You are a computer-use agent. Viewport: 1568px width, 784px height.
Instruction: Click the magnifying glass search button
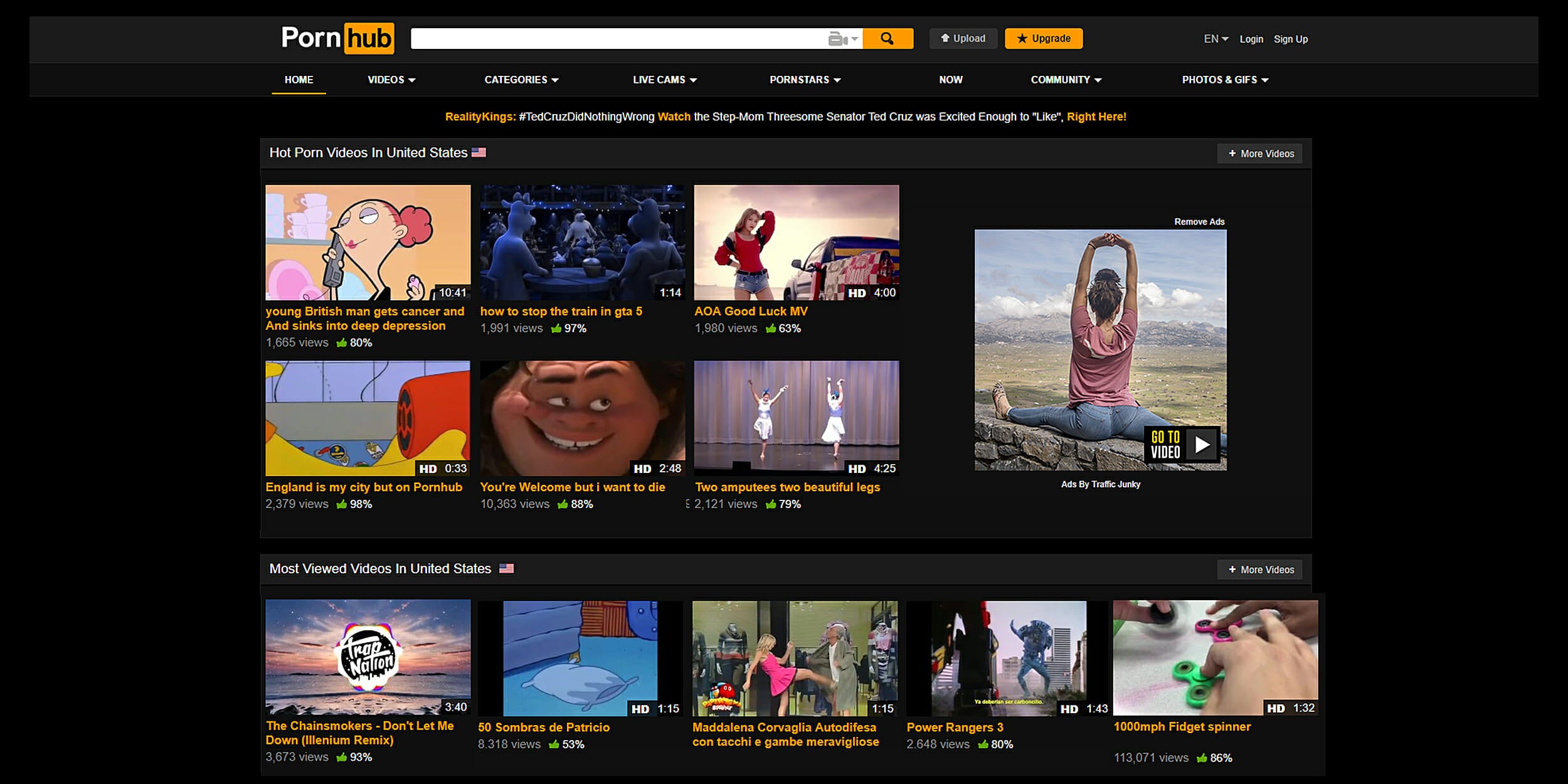click(887, 38)
